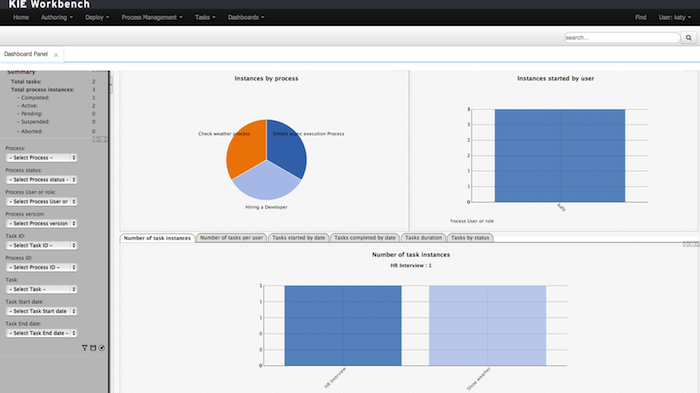700x393 pixels.
Task: Open the Authoring menu
Action: click(x=57, y=17)
